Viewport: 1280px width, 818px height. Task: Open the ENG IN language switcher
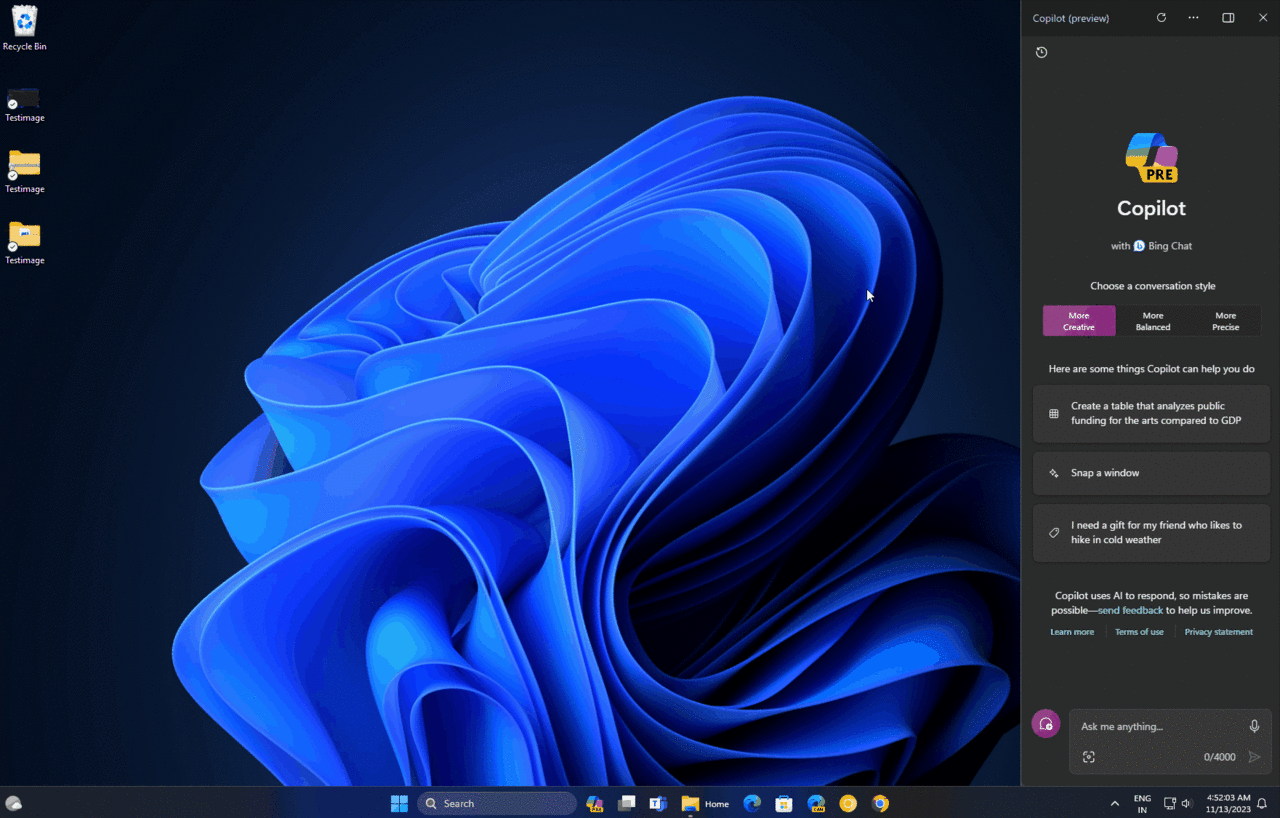1141,804
